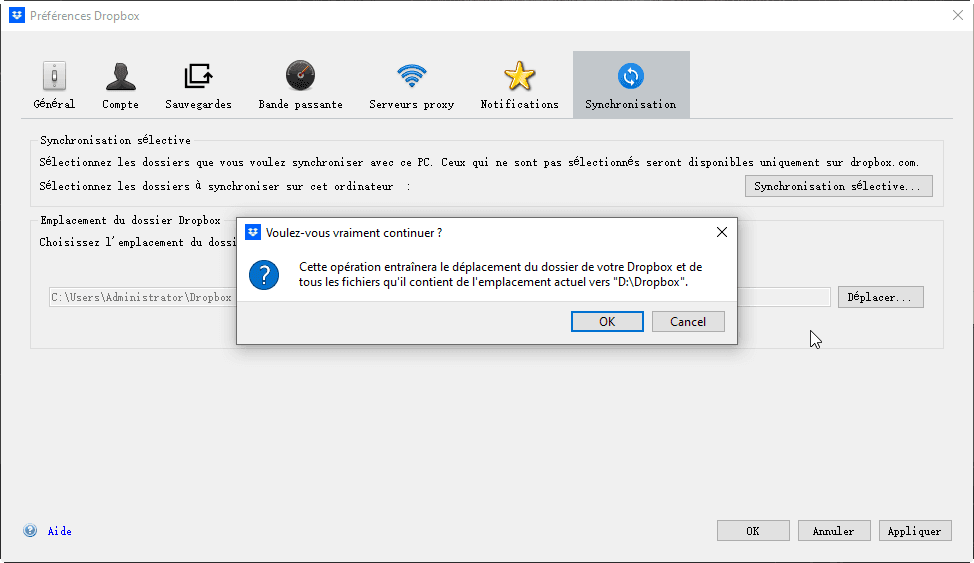Select the Sauvegardes backup icon

198,77
